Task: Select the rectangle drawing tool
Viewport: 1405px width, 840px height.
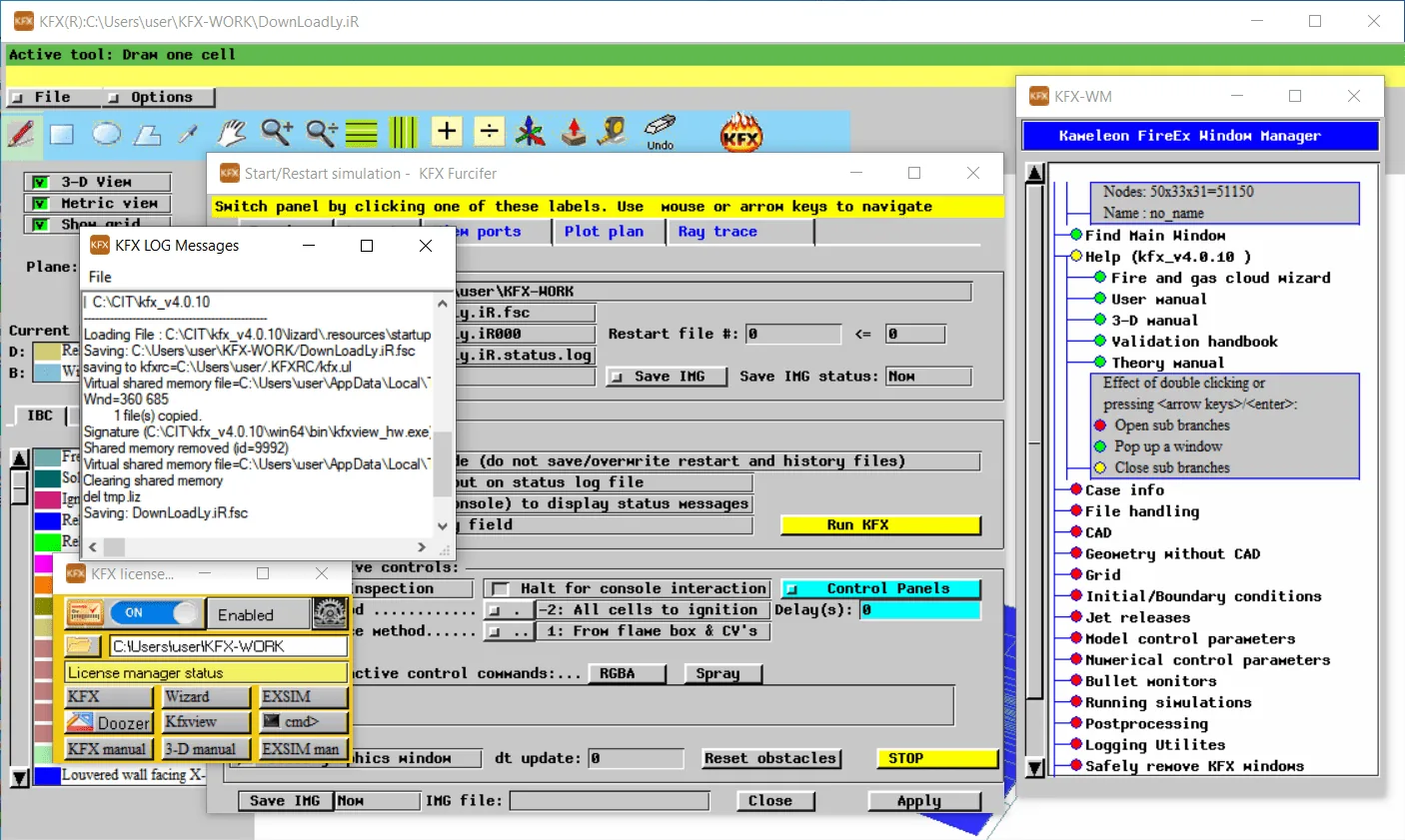Action: point(62,134)
